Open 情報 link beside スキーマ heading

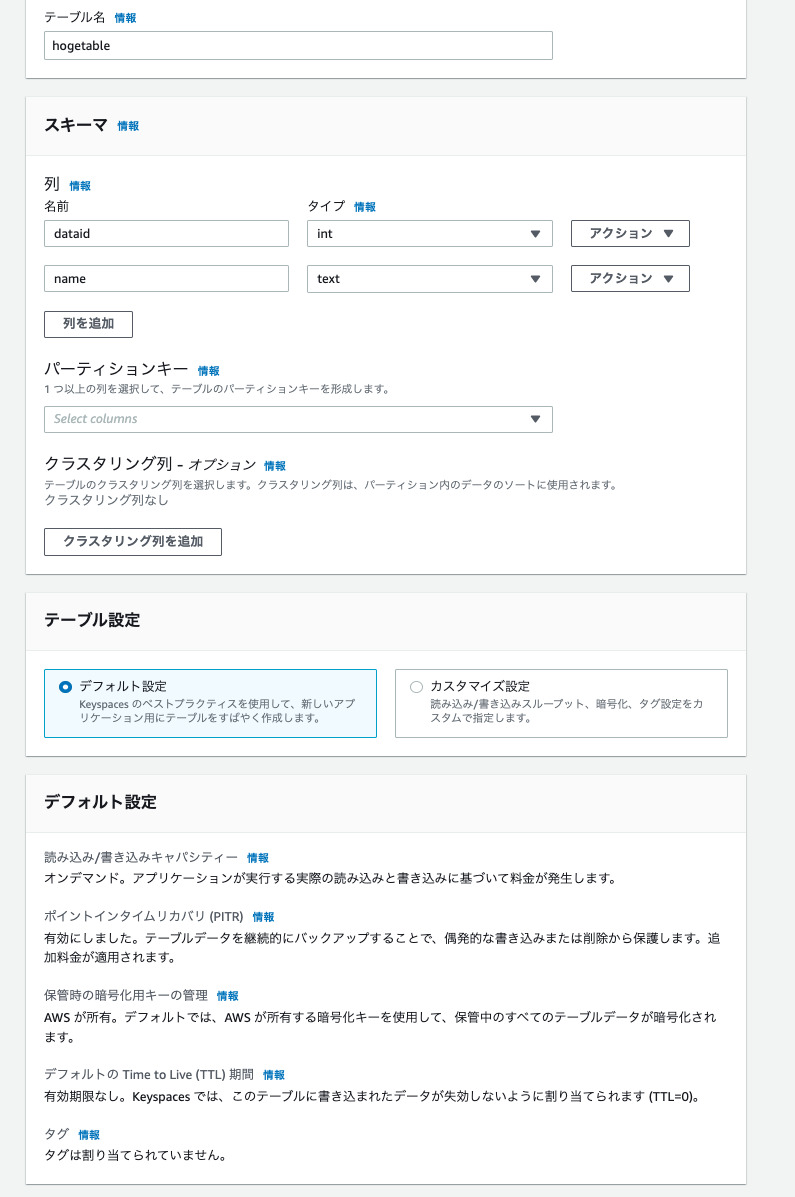tap(128, 126)
